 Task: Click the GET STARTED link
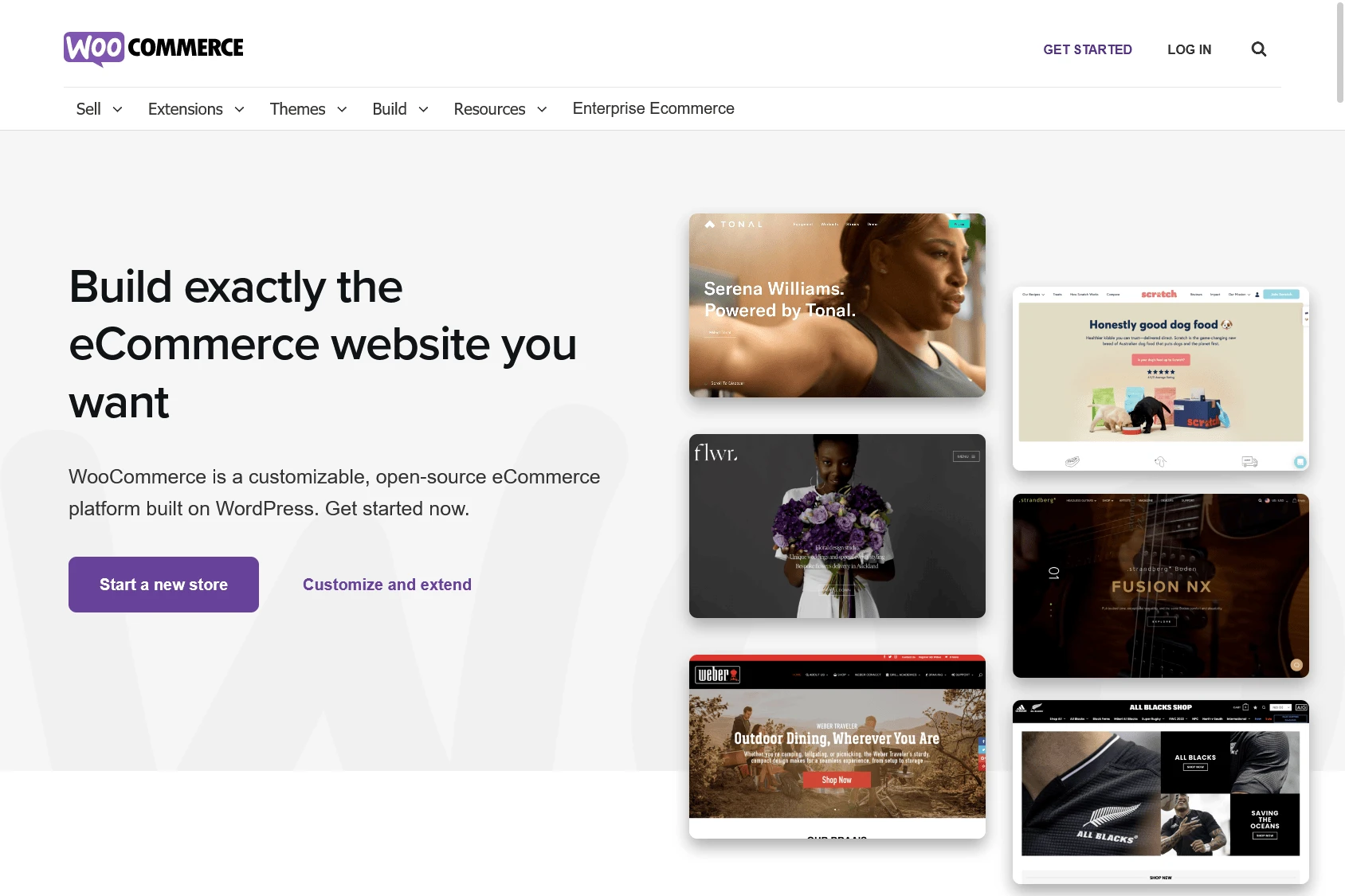click(1088, 49)
